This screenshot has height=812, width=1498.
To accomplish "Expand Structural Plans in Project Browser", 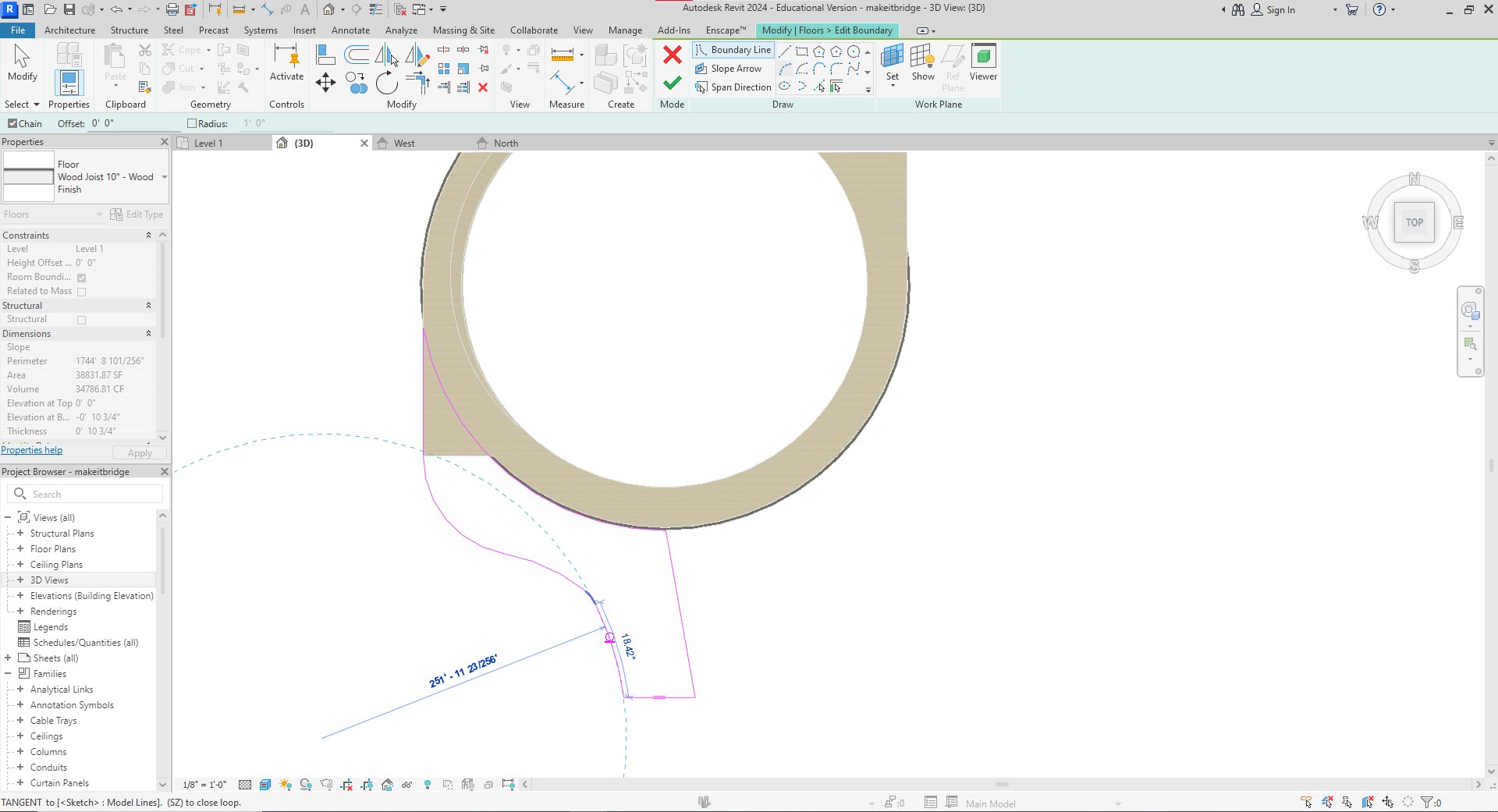I will pyautogui.click(x=20, y=534).
